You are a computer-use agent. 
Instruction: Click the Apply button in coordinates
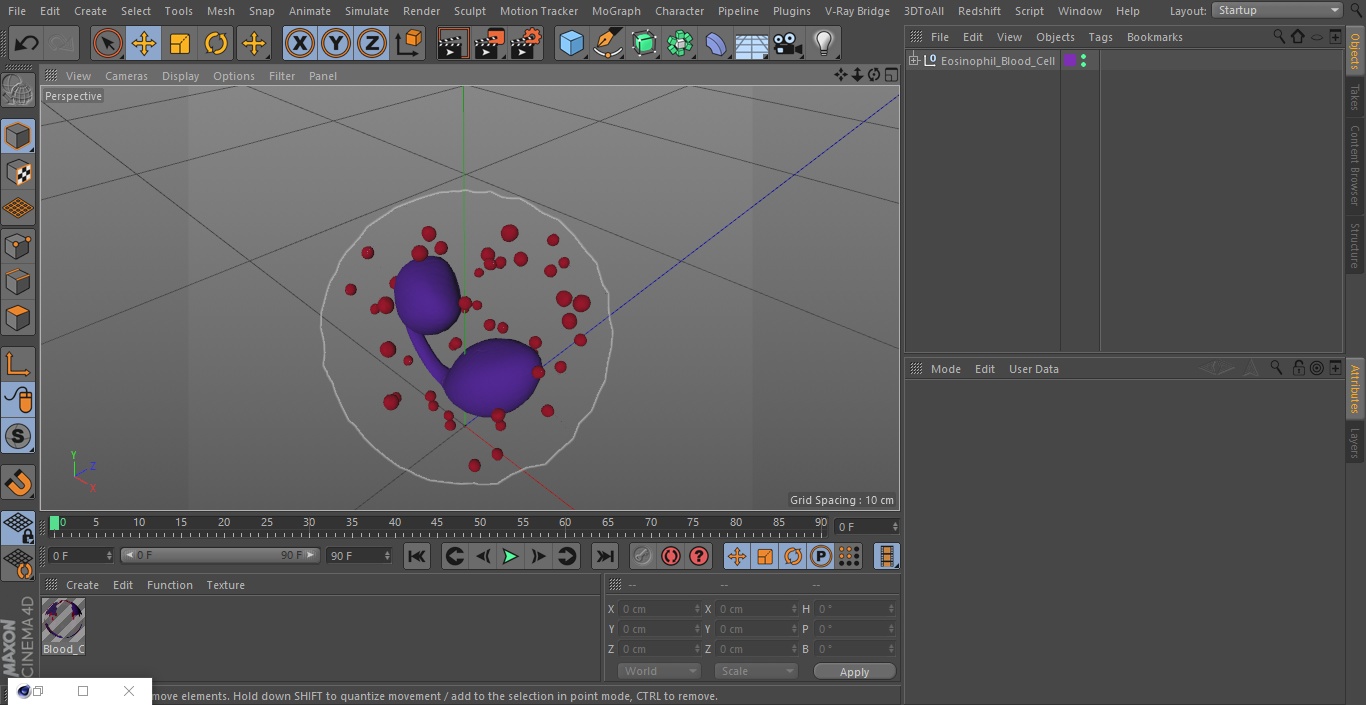point(854,671)
